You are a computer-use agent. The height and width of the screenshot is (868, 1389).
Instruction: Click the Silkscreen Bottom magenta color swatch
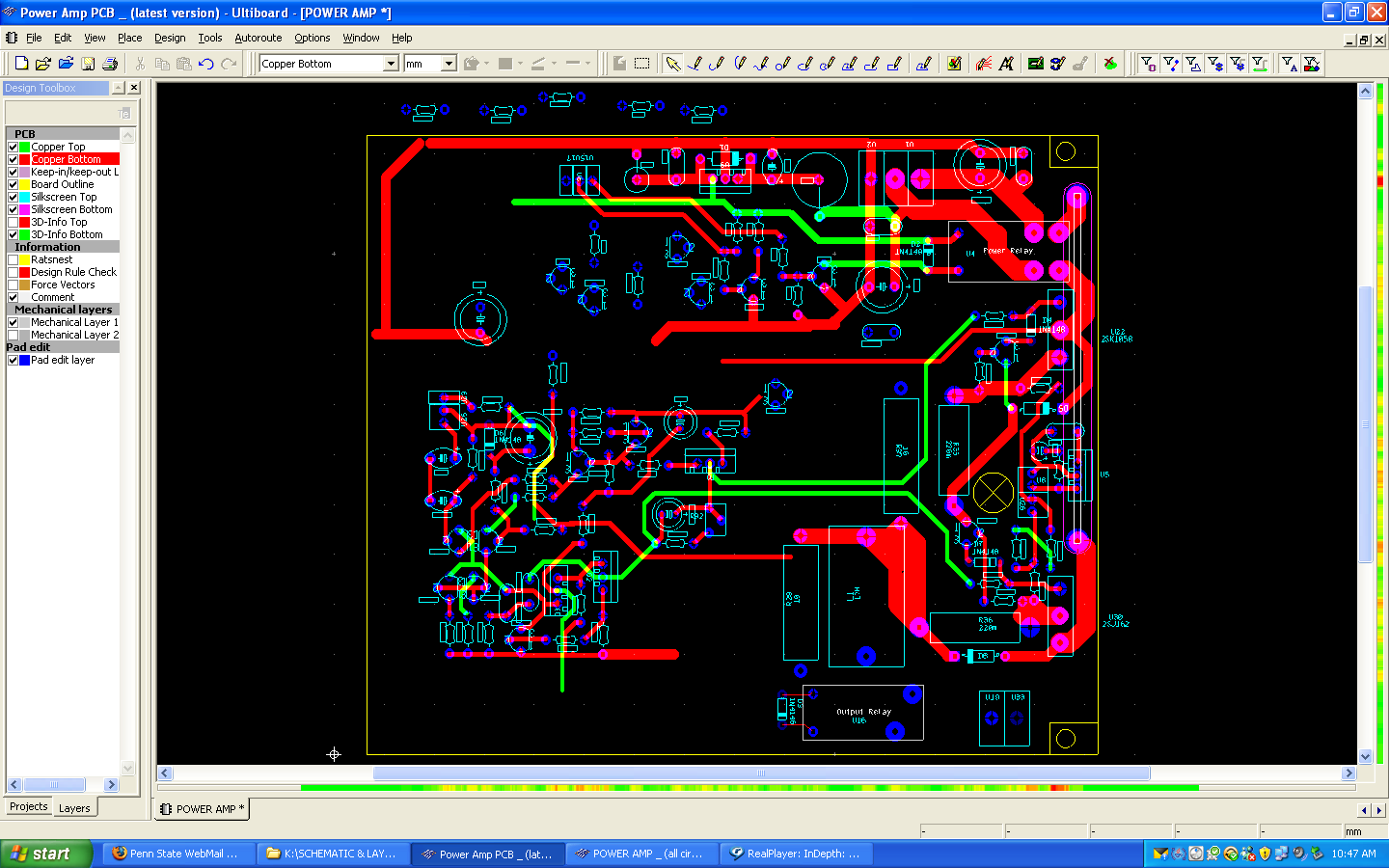(x=25, y=209)
